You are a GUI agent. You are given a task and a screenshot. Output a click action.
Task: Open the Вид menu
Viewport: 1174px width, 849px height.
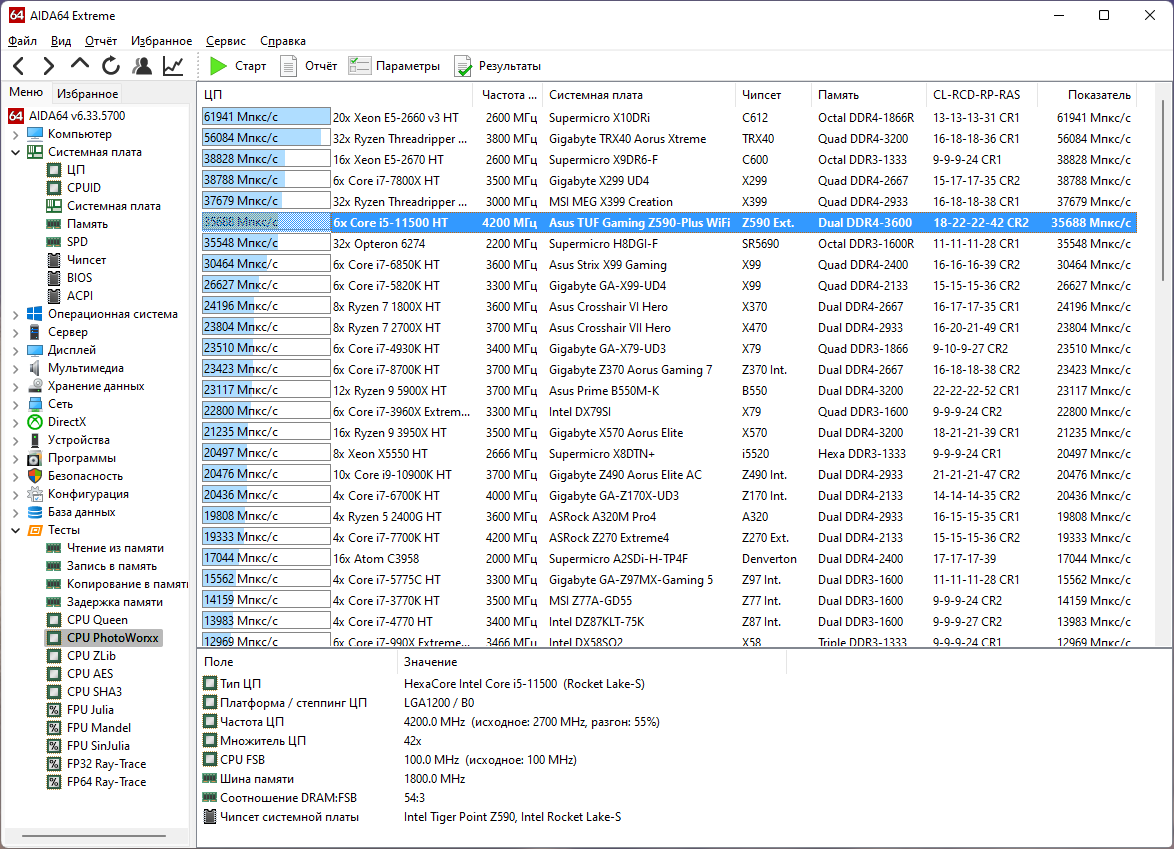61,41
